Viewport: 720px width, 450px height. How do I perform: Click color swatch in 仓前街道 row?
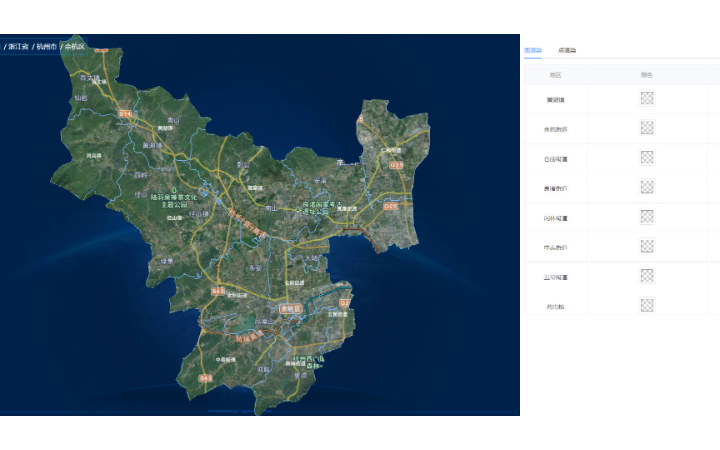tap(647, 158)
